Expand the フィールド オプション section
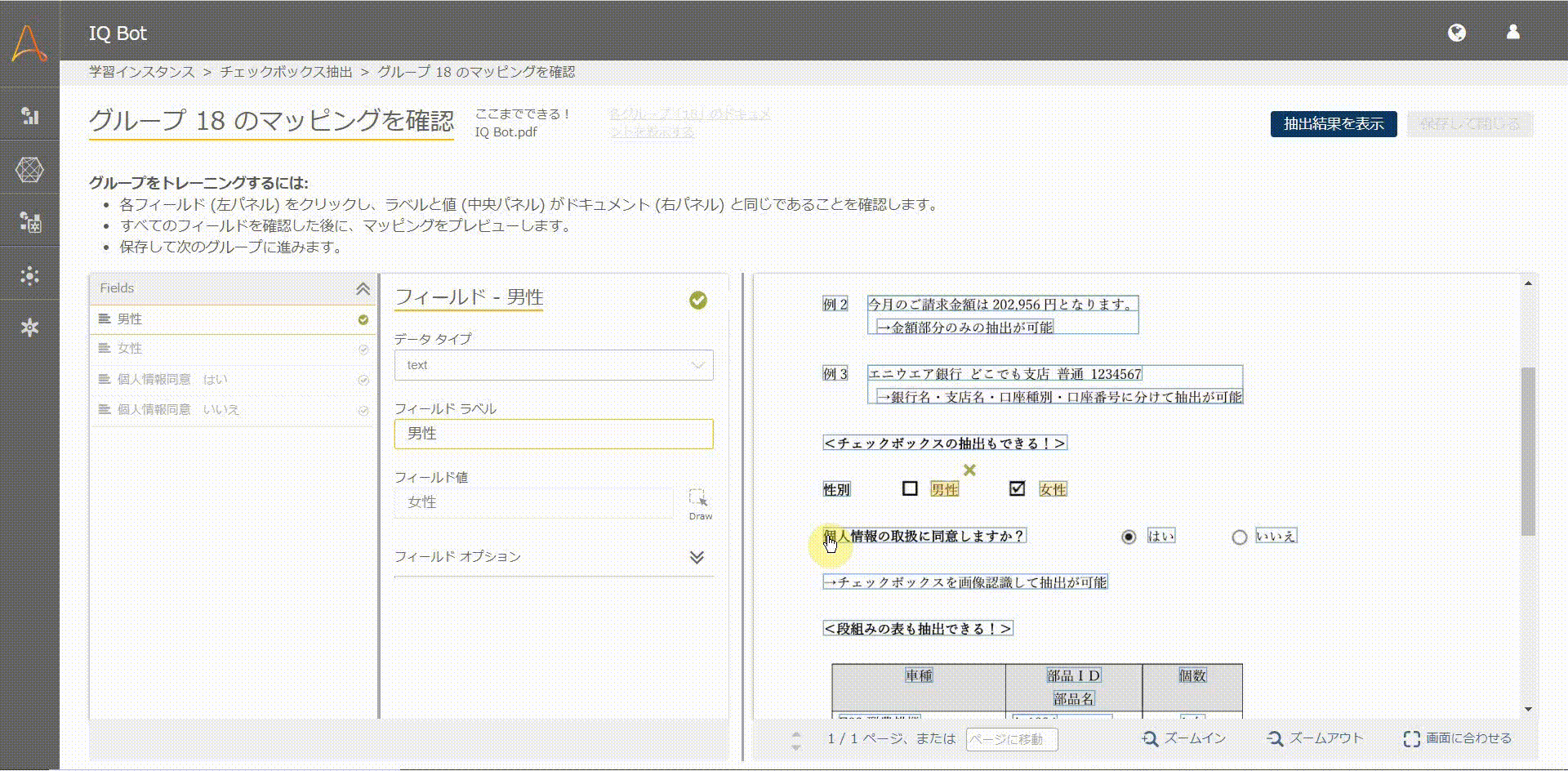The width and height of the screenshot is (1568, 771). tap(697, 557)
